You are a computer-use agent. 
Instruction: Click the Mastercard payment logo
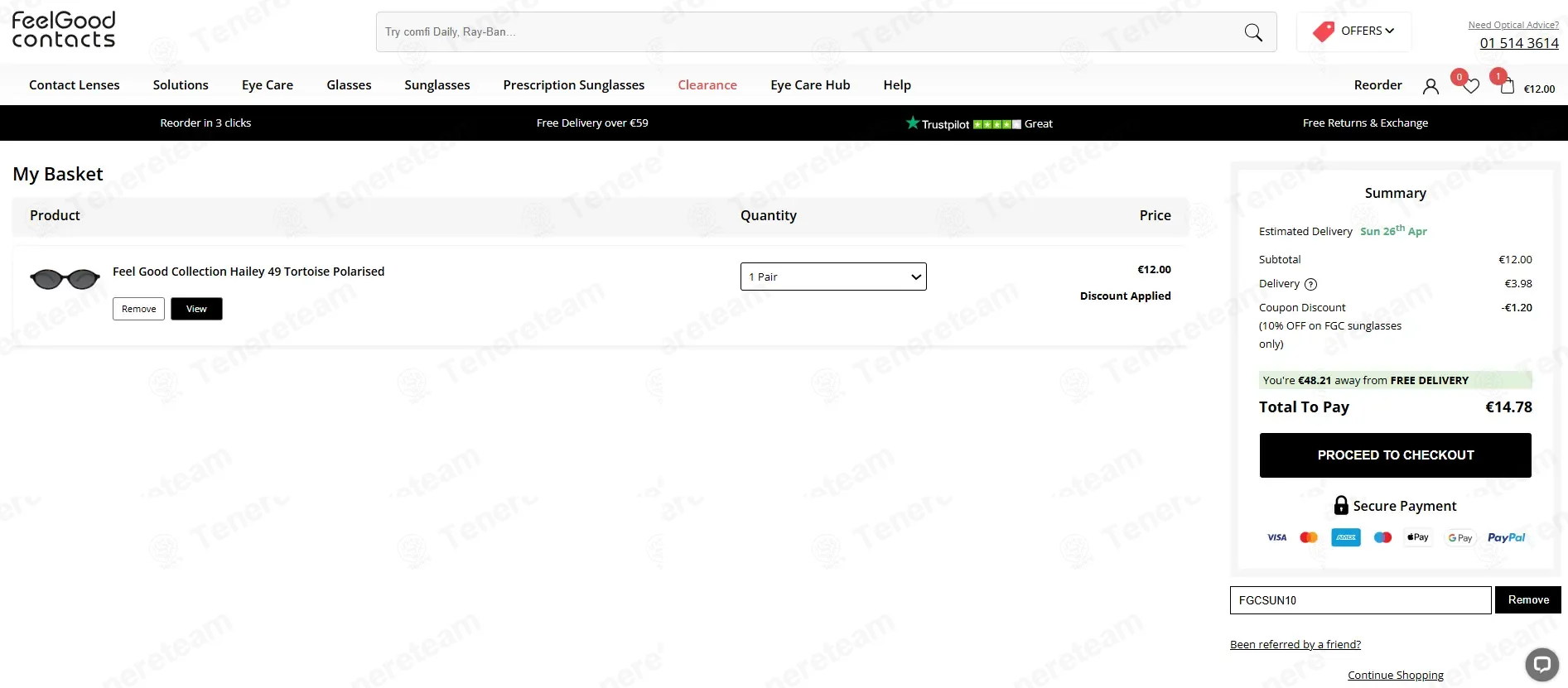point(1309,537)
